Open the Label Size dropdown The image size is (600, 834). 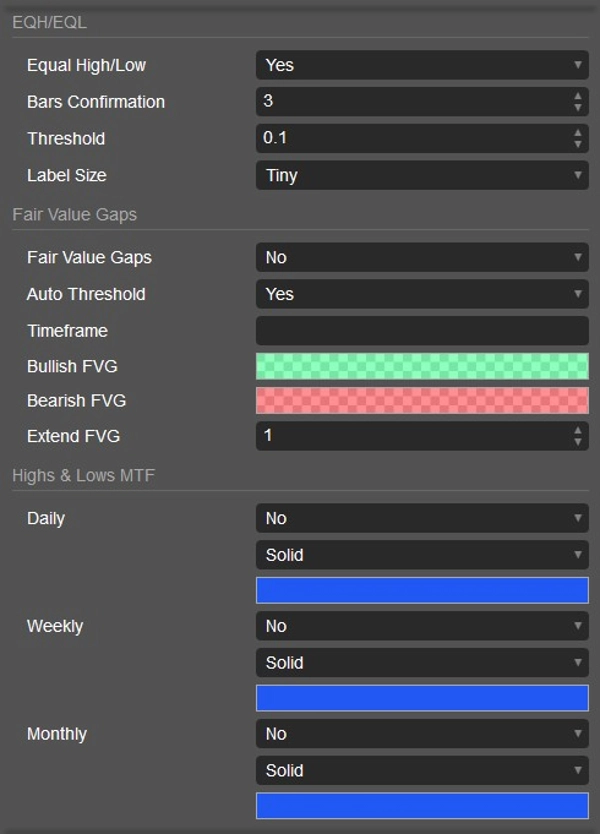coord(422,175)
